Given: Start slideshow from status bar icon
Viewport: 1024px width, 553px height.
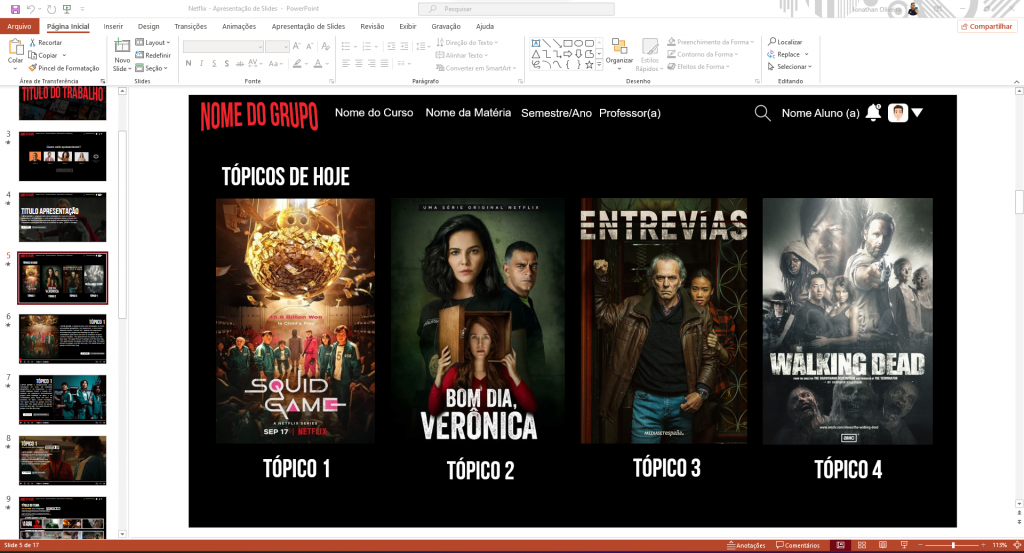Looking at the screenshot, I should (904, 545).
